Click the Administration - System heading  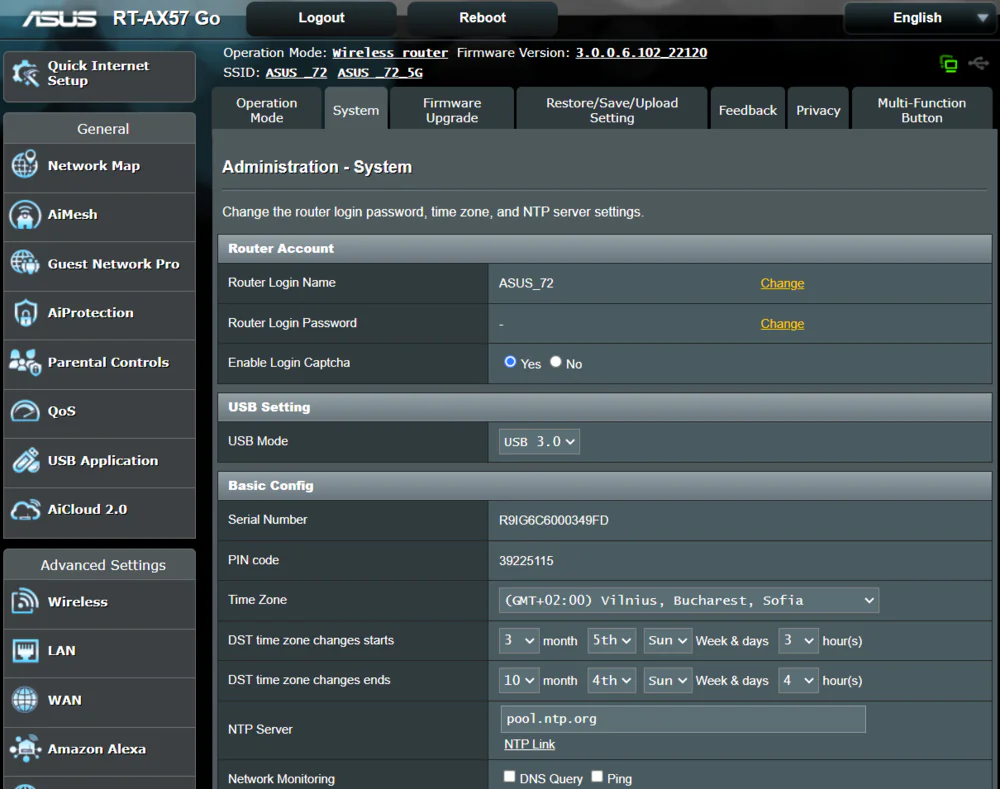click(x=317, y=167)
